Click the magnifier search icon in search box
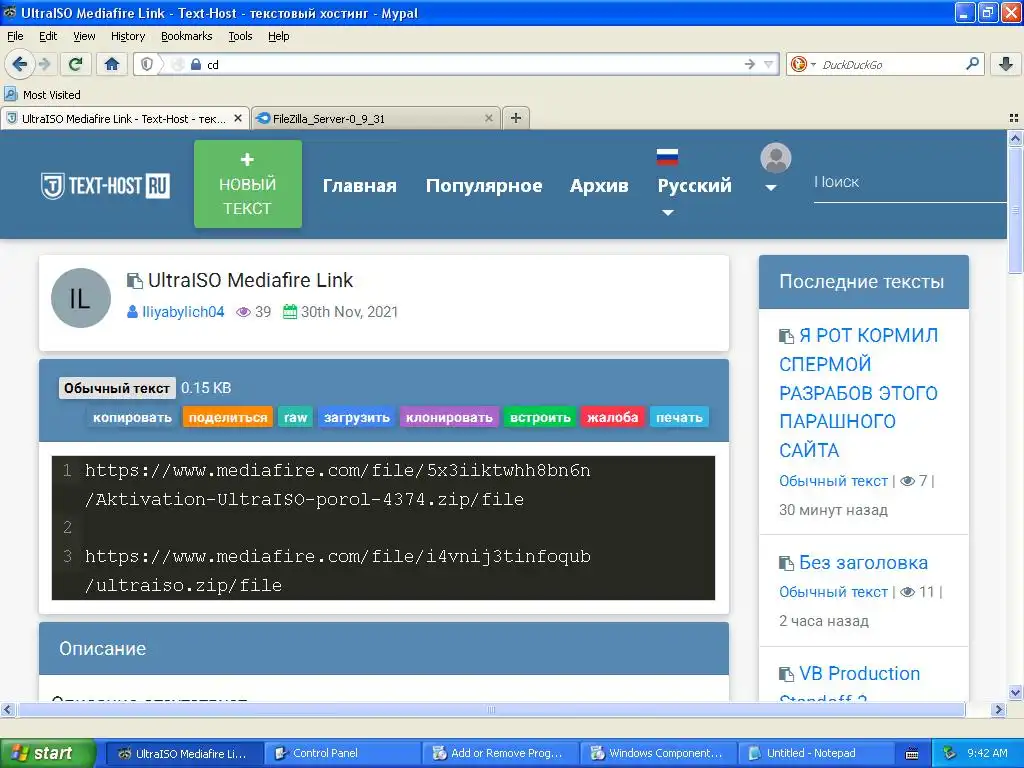 click(x=972, y=63)
